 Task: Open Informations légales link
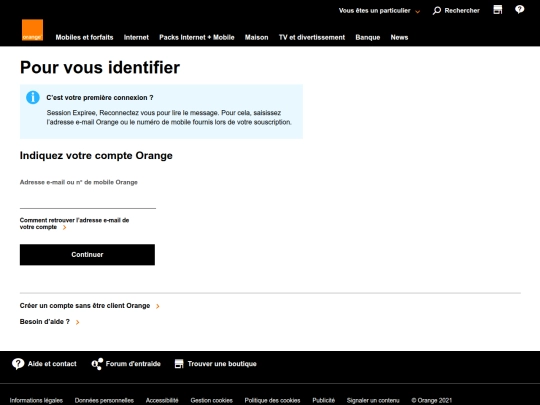[36, 401]
